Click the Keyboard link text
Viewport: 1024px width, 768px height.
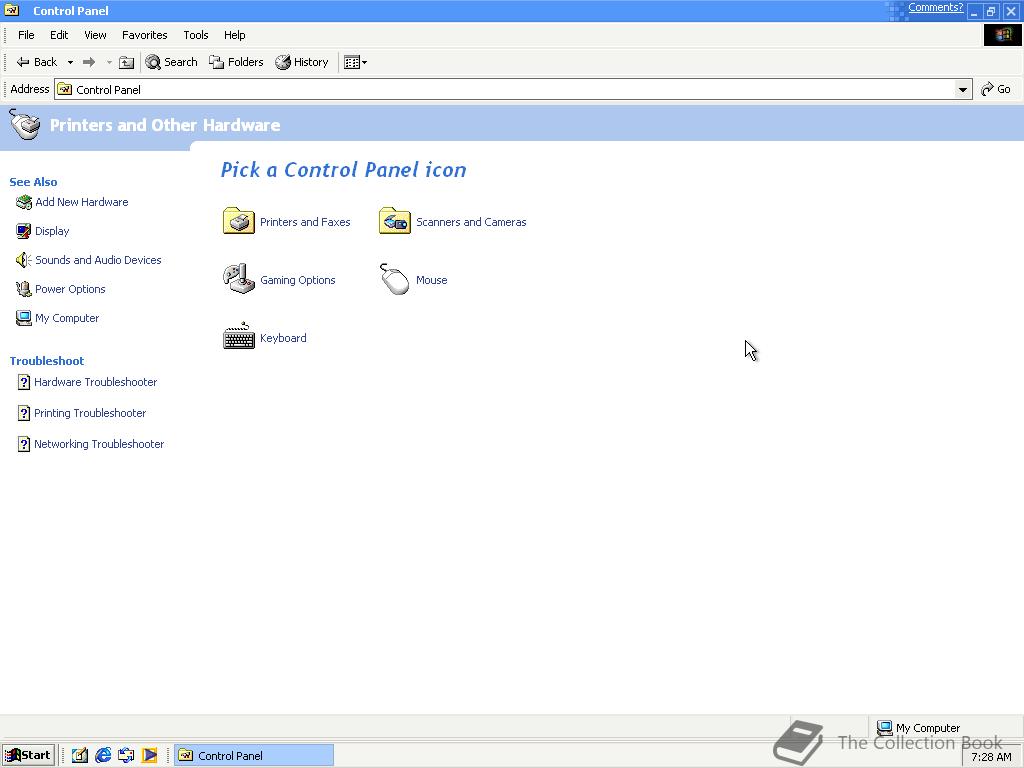point(283,338)
